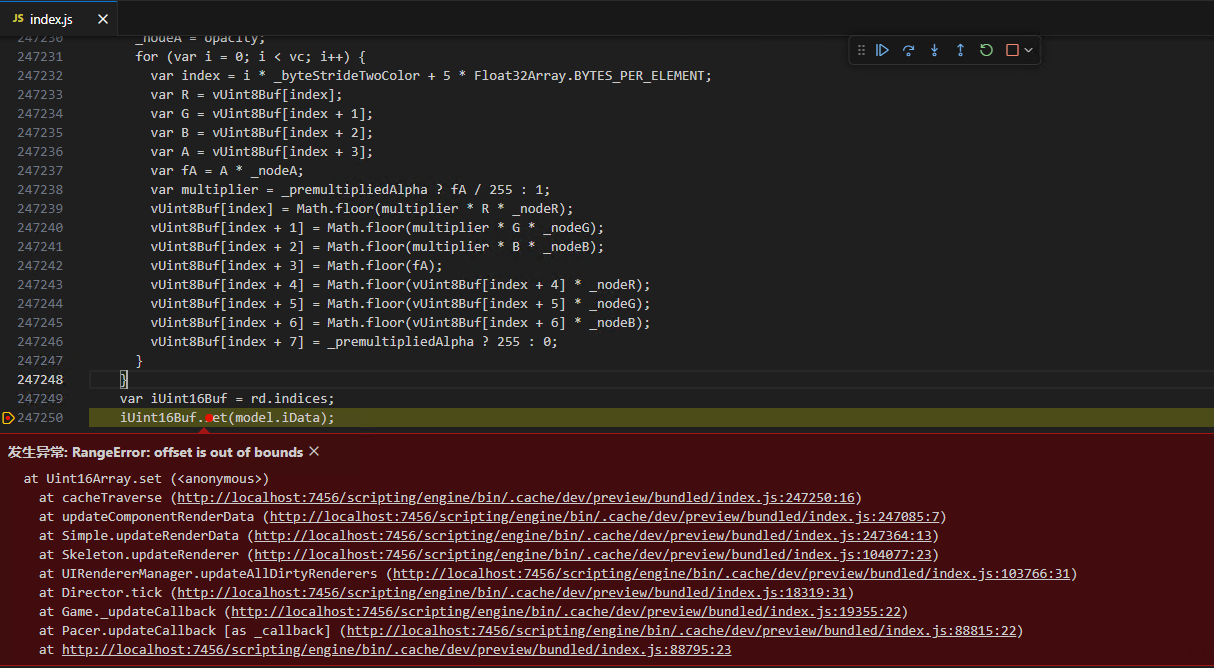The height and width of the screenshot is (668, 1214).
Task: Click line number 247246 in the gutter
Action: (40, 342)
